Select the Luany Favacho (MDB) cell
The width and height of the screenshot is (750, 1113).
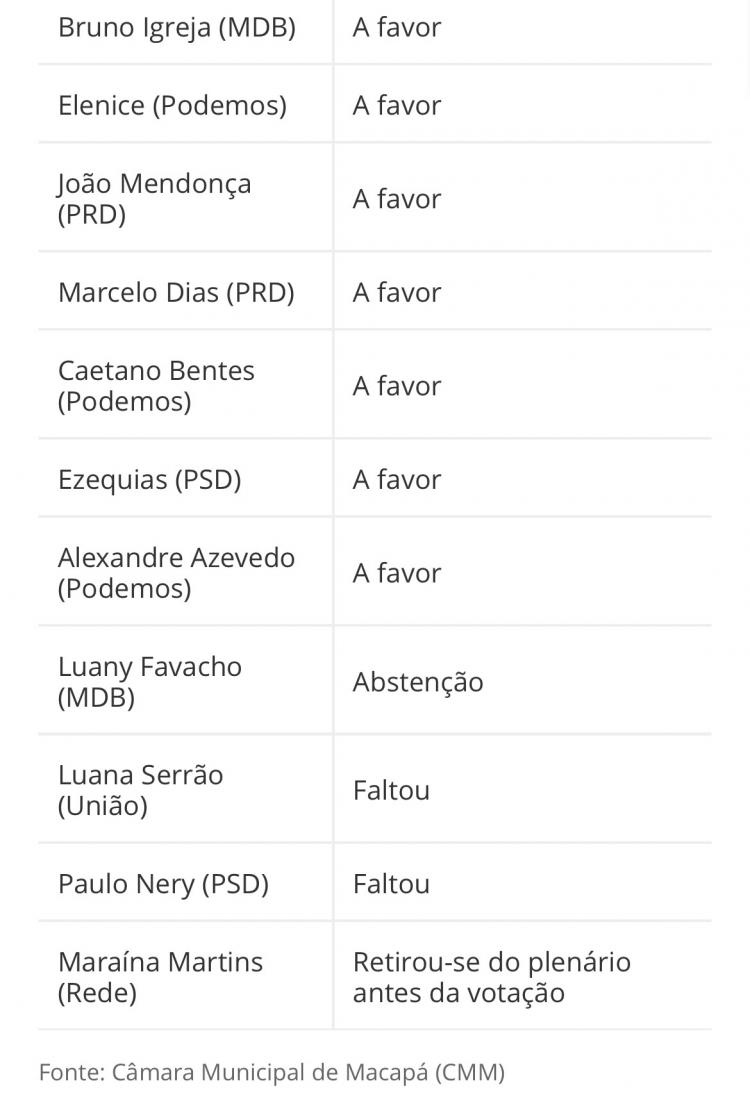[x=150, y=682]
